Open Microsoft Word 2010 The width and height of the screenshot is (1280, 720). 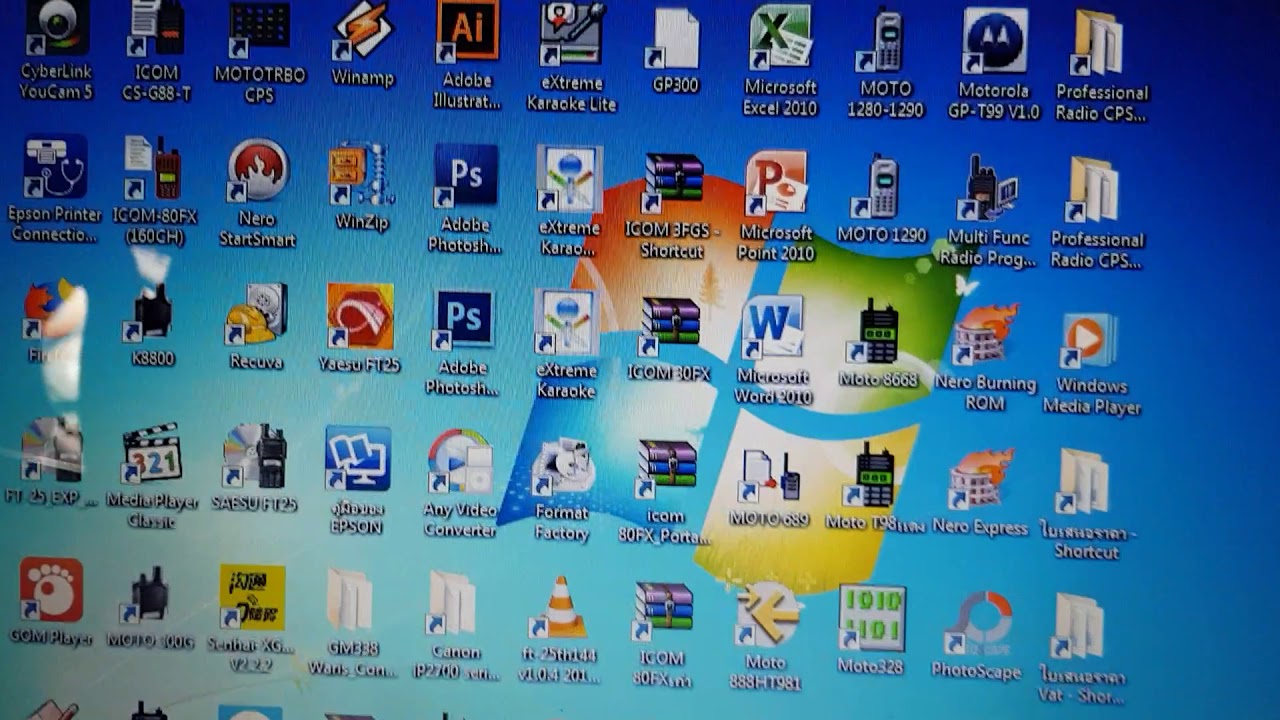(x=773, y=350)
